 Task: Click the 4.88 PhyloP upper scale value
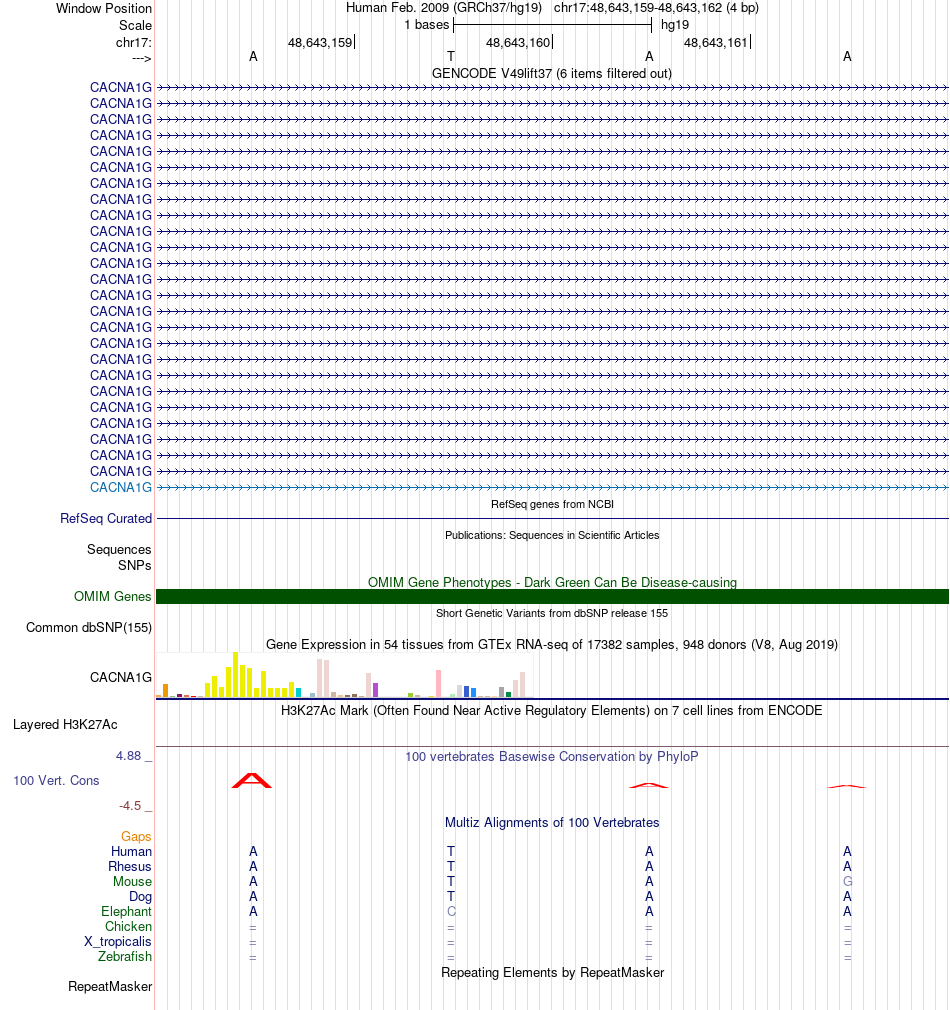128,756
